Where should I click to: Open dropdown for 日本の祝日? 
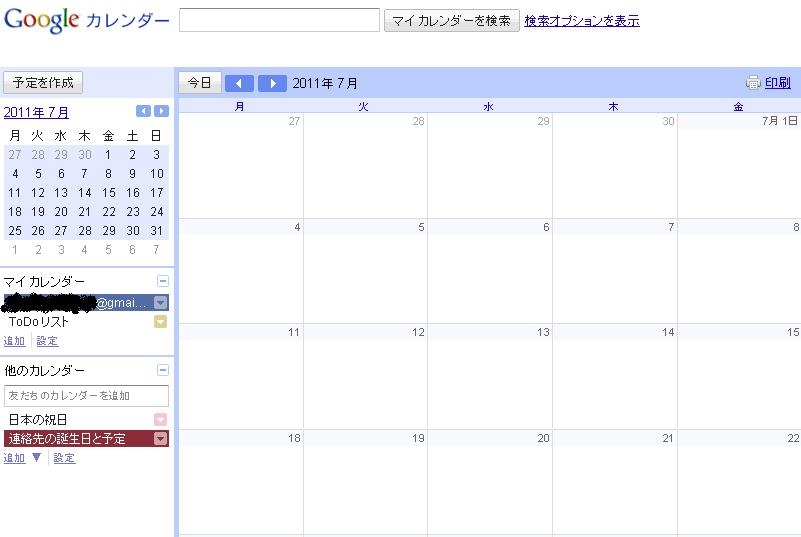[160, 419]
